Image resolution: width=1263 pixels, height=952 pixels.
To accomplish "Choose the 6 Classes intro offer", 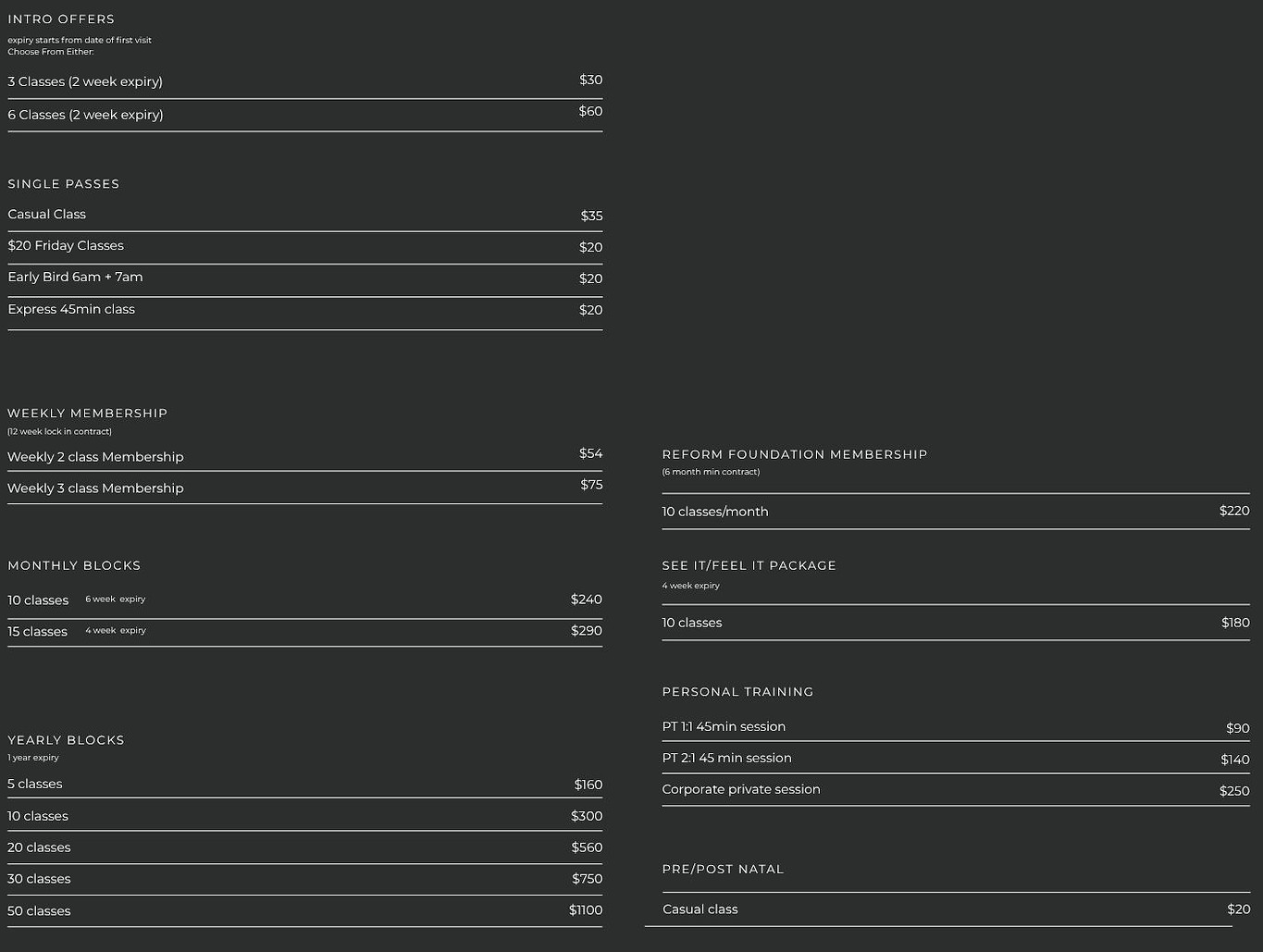I will [x=304, y=115].
